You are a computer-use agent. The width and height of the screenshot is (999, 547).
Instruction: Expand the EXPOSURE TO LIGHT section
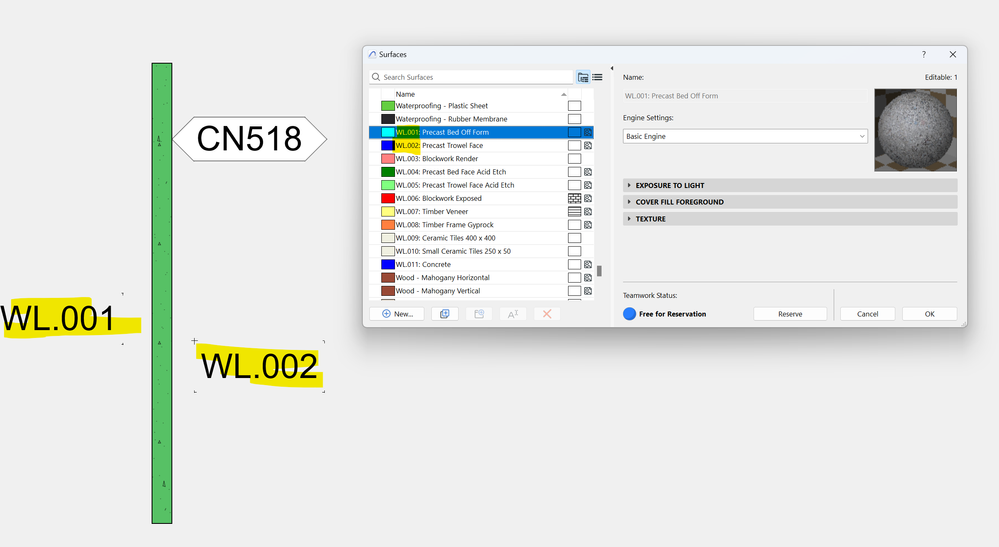point(790,185)
